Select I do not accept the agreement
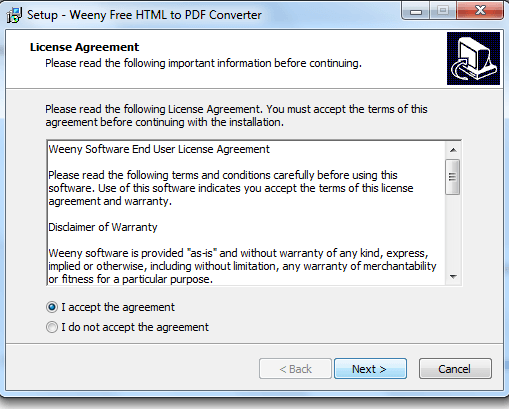This screenshot has width=509, height=409. (x=52, y=327)
